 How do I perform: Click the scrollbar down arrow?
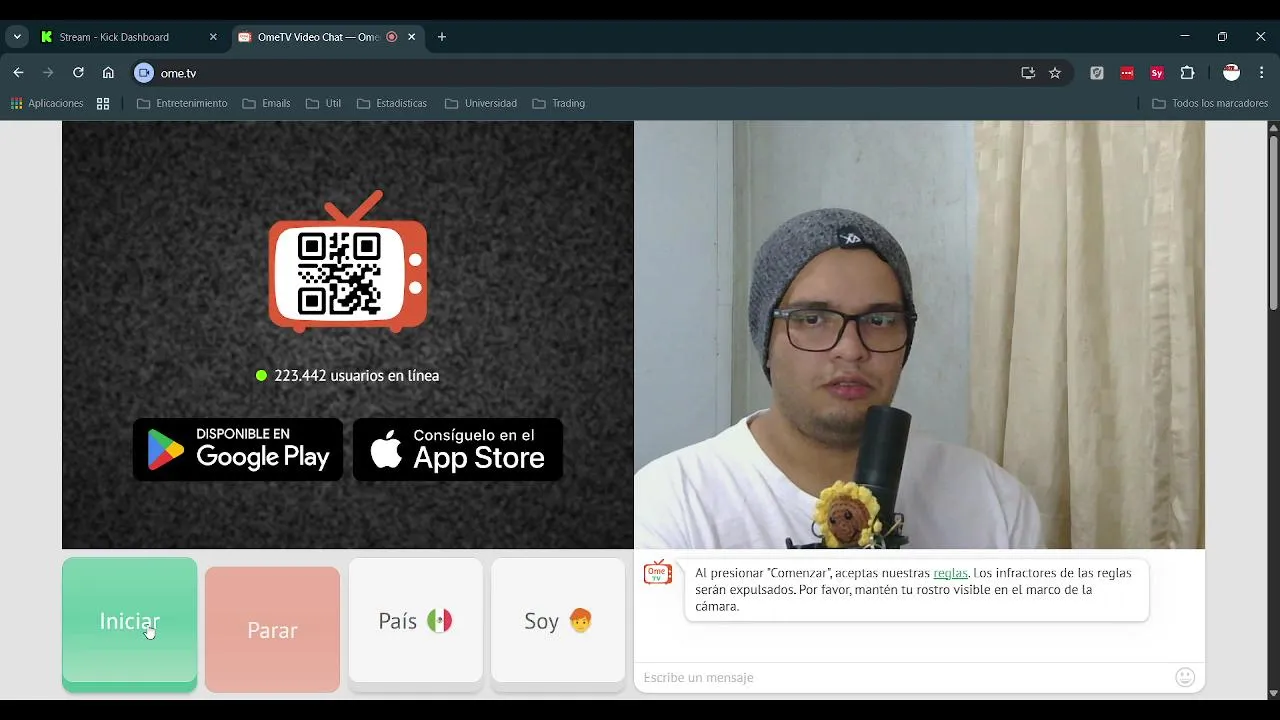[1273, 693]
